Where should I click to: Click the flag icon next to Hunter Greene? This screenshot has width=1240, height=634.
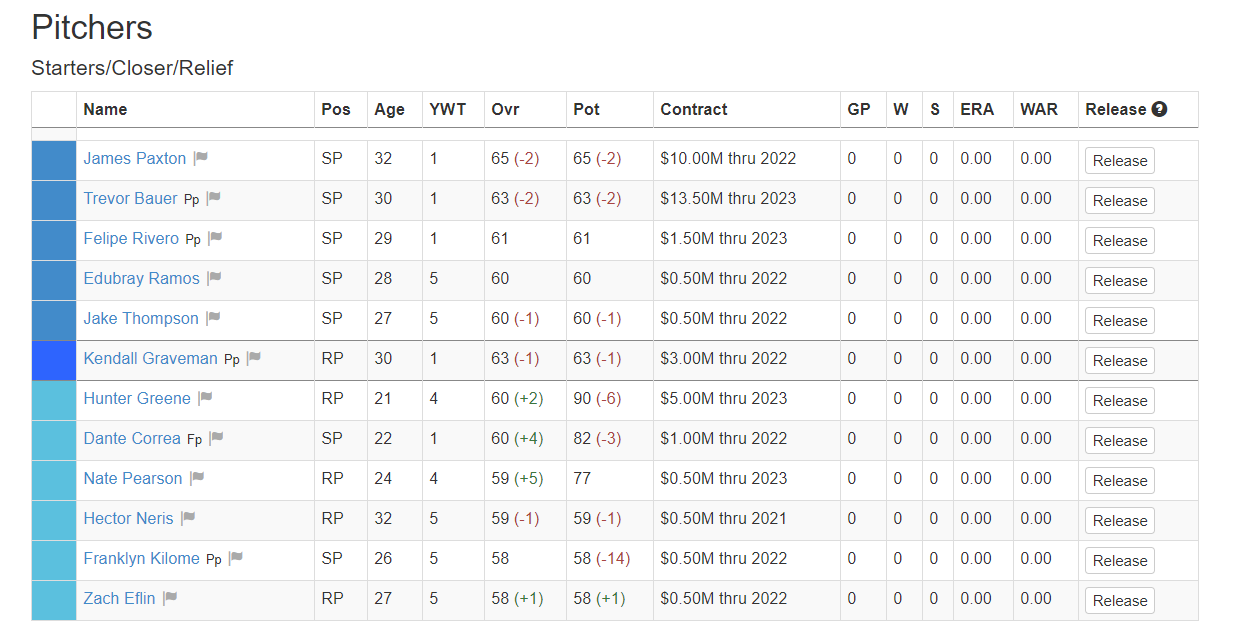(x=205, y=398)
